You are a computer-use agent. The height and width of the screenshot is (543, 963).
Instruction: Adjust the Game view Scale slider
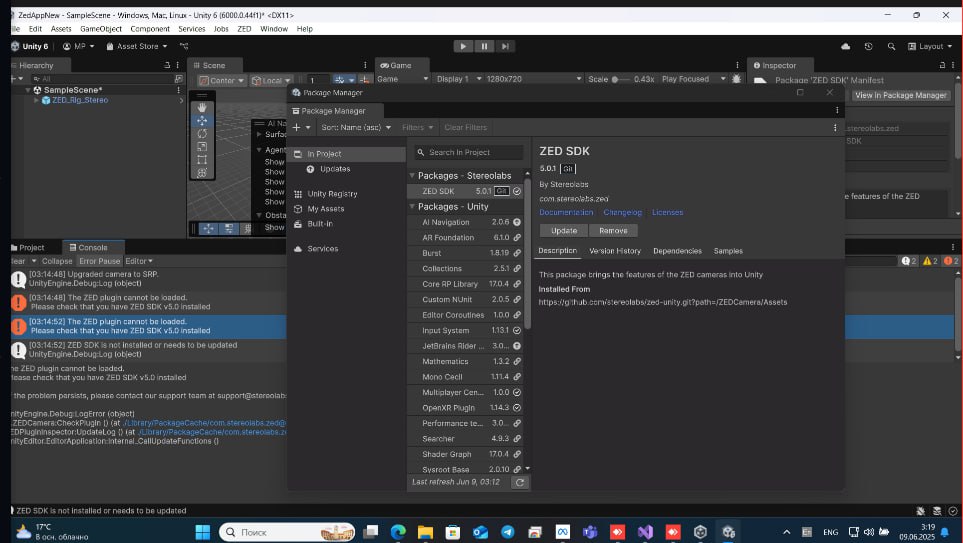620,79
